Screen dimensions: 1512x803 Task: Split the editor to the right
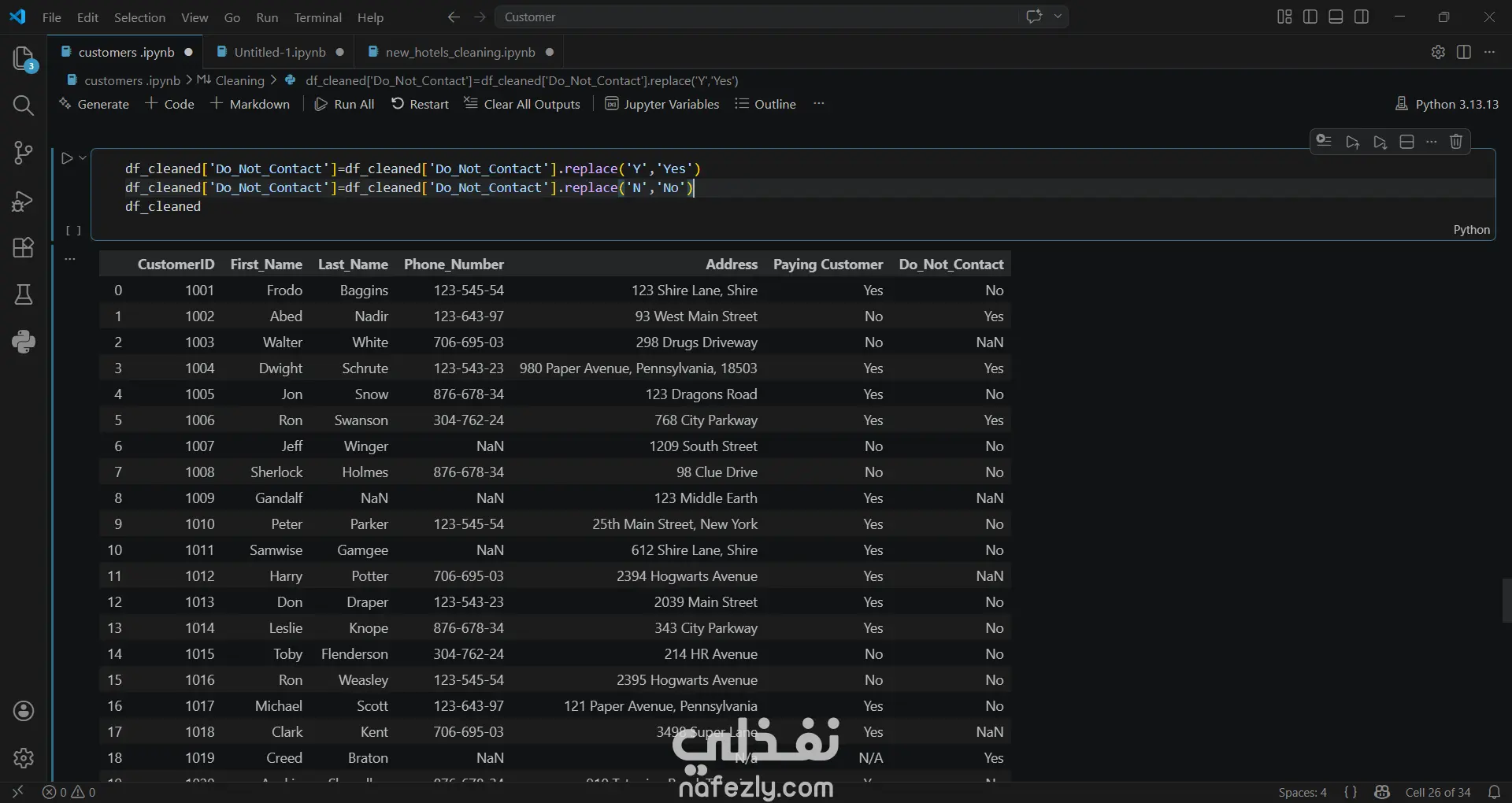[x=1464, y=52]
